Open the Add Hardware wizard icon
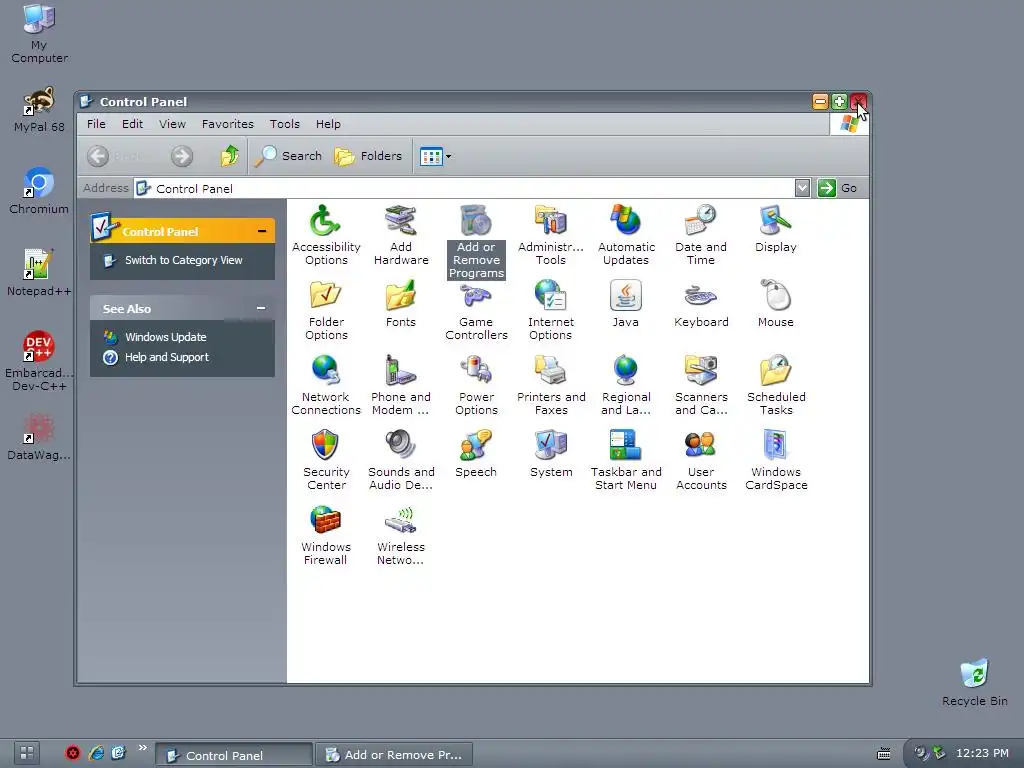1024x768 pixels. click(x=401, y=234)
